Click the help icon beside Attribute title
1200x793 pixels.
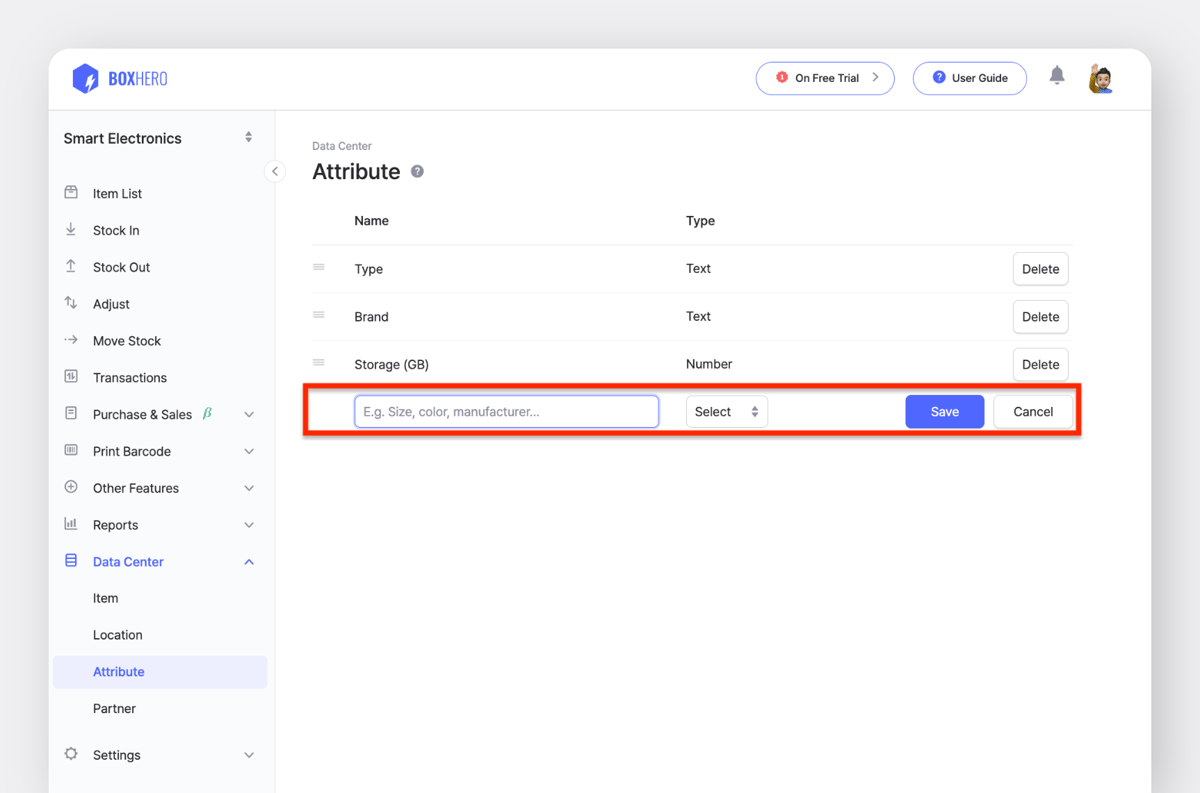(417, 172)
